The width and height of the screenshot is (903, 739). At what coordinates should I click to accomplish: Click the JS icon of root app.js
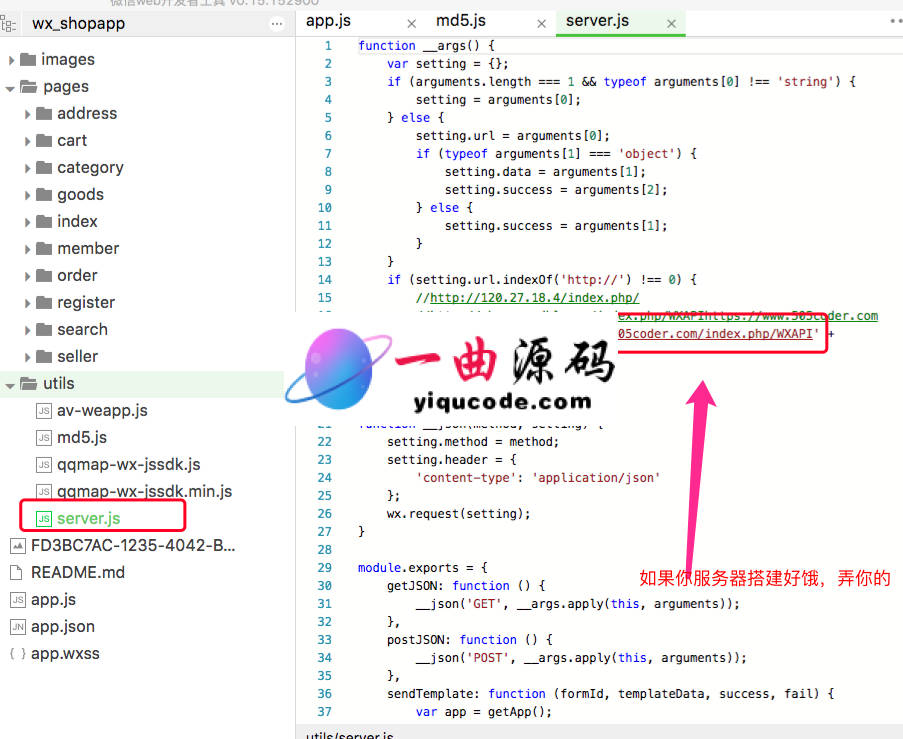[x=18, y=600]
